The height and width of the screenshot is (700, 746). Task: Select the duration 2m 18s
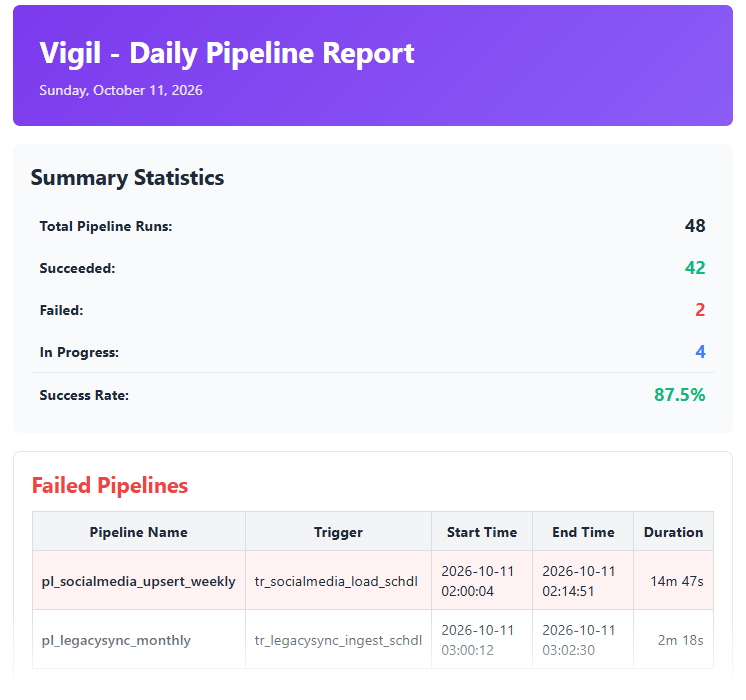coord(680,641)
